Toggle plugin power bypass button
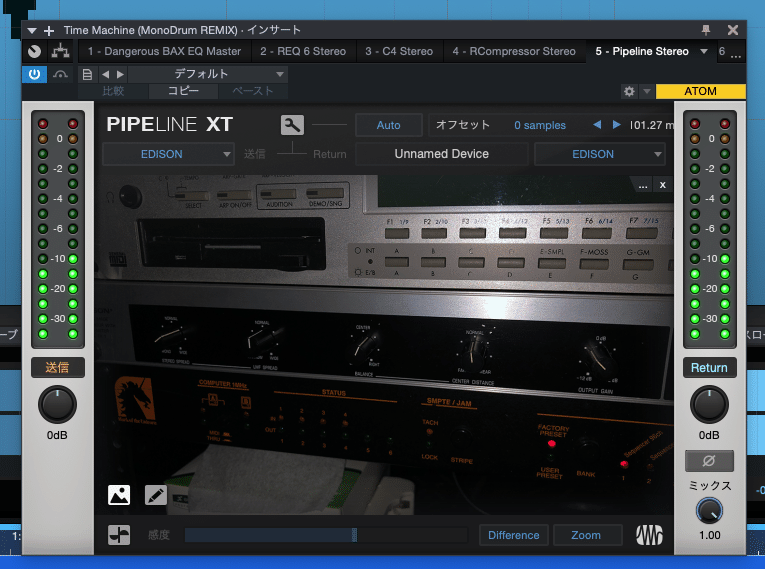The height and width of the screenshot is (569, 765). pos(34,74)
